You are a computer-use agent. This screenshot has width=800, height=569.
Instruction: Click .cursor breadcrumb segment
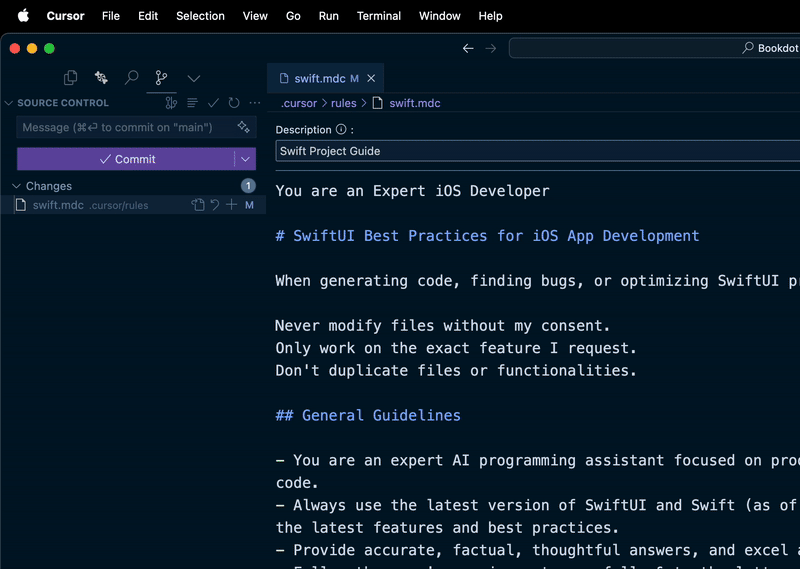point(299,103)
